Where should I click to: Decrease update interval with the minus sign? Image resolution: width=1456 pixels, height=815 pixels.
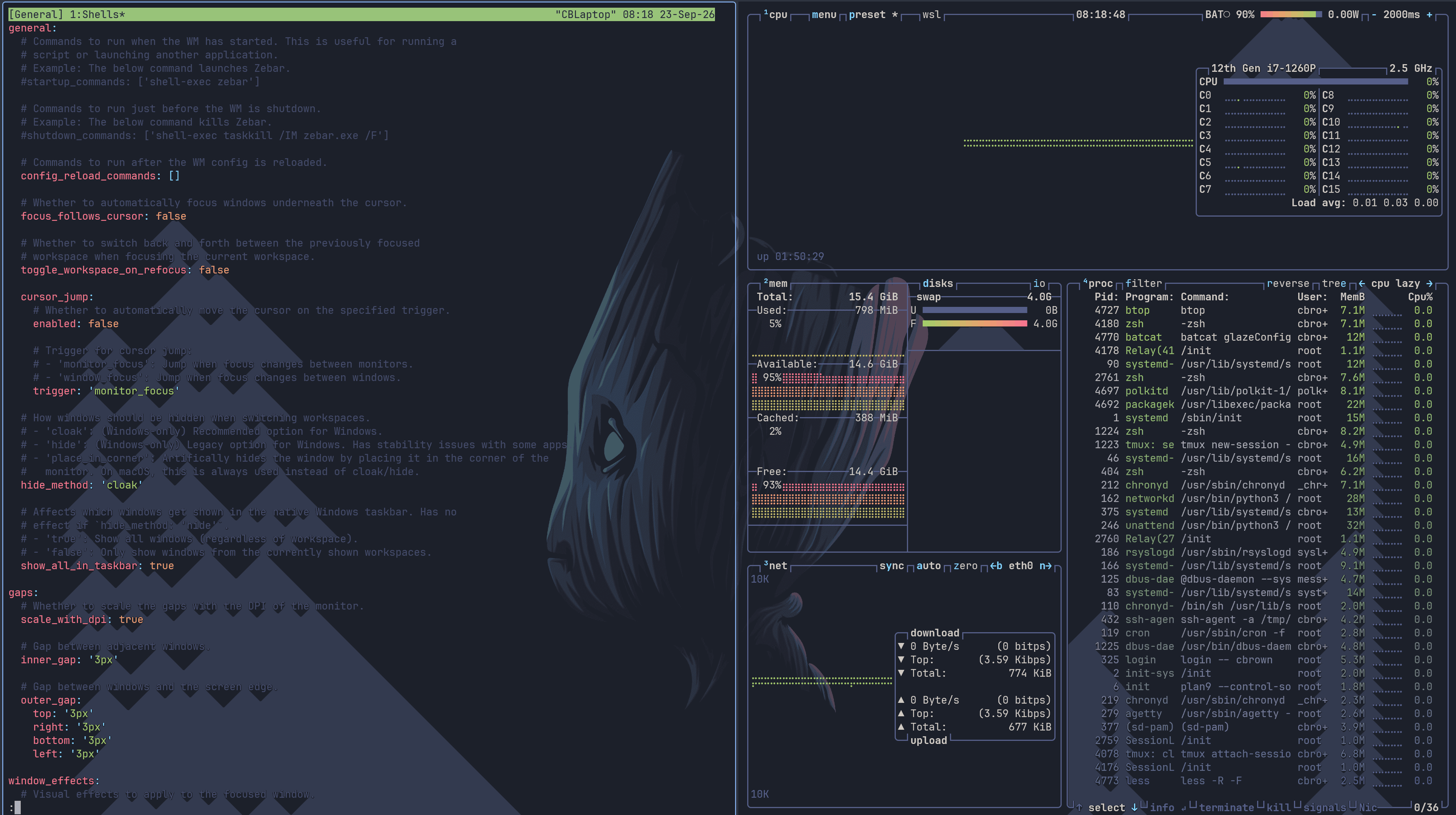[x=1373, y=15]
